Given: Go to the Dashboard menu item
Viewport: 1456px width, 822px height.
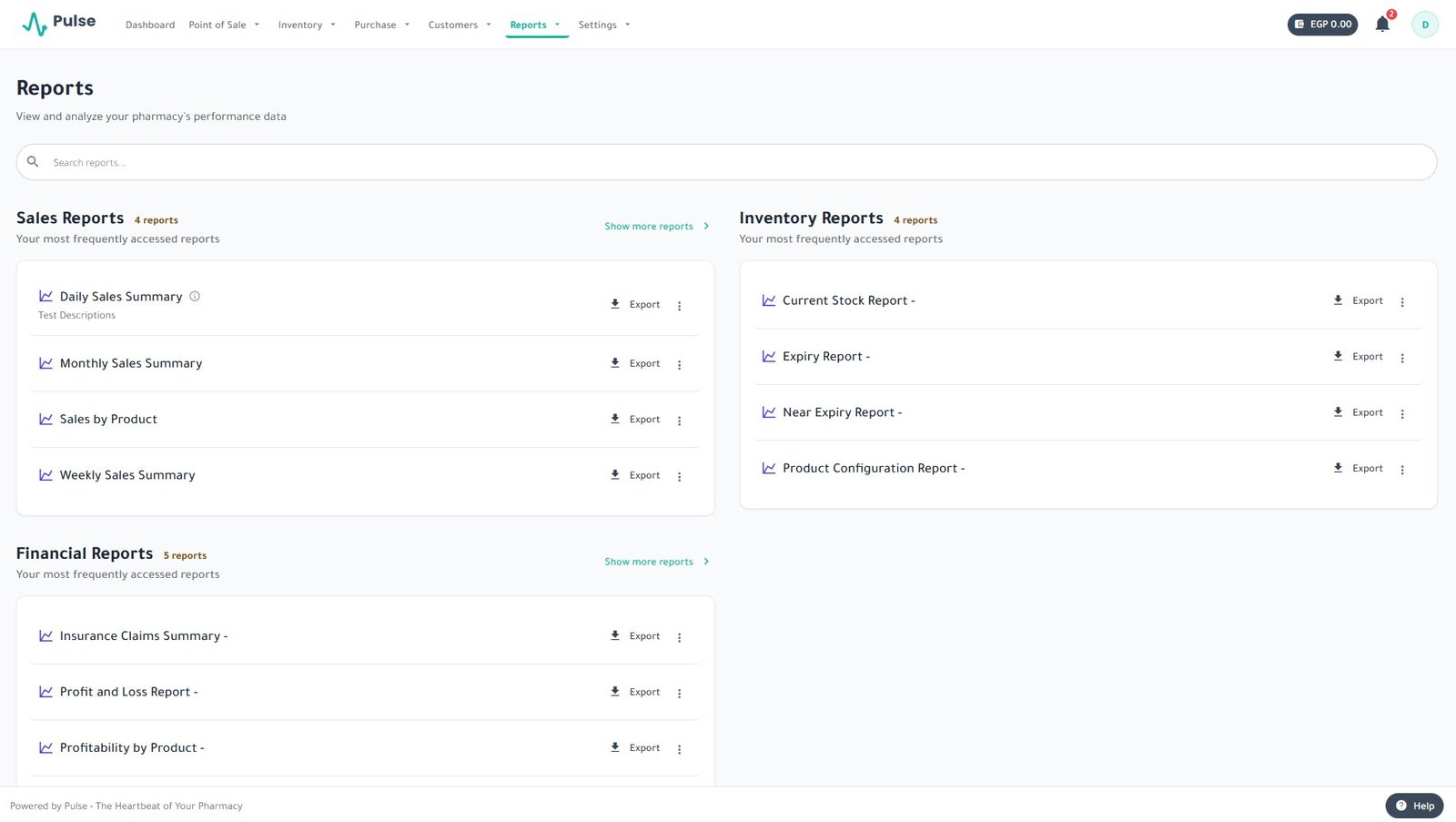Looking at the screenshot, I should point(150,25).
